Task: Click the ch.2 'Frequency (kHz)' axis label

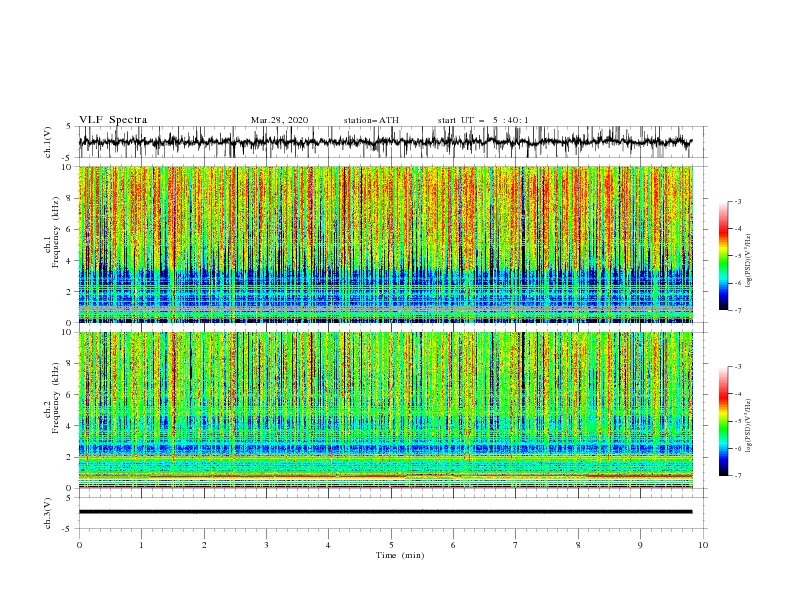Action: click(55, 397)
